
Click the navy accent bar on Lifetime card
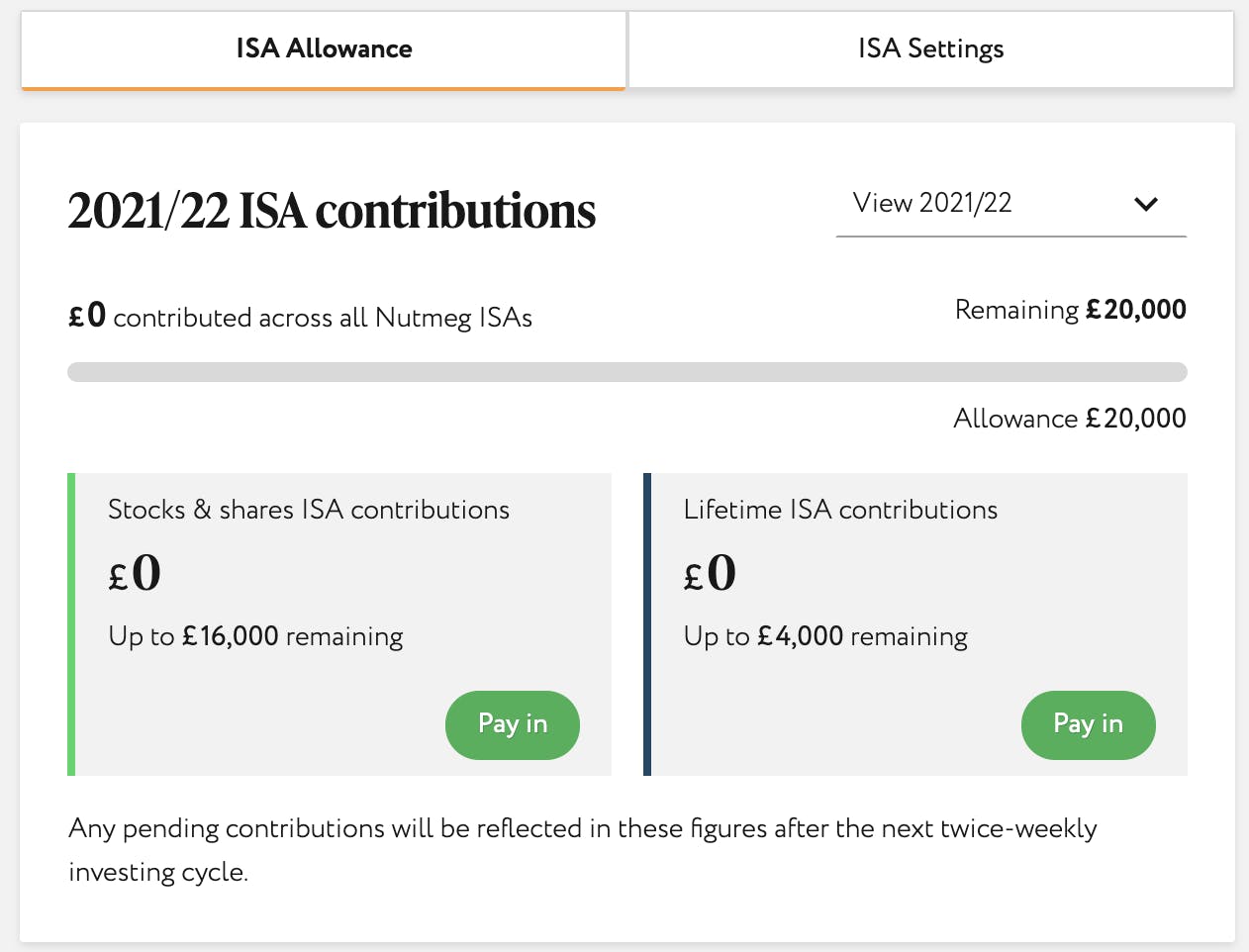pos(647,623)
